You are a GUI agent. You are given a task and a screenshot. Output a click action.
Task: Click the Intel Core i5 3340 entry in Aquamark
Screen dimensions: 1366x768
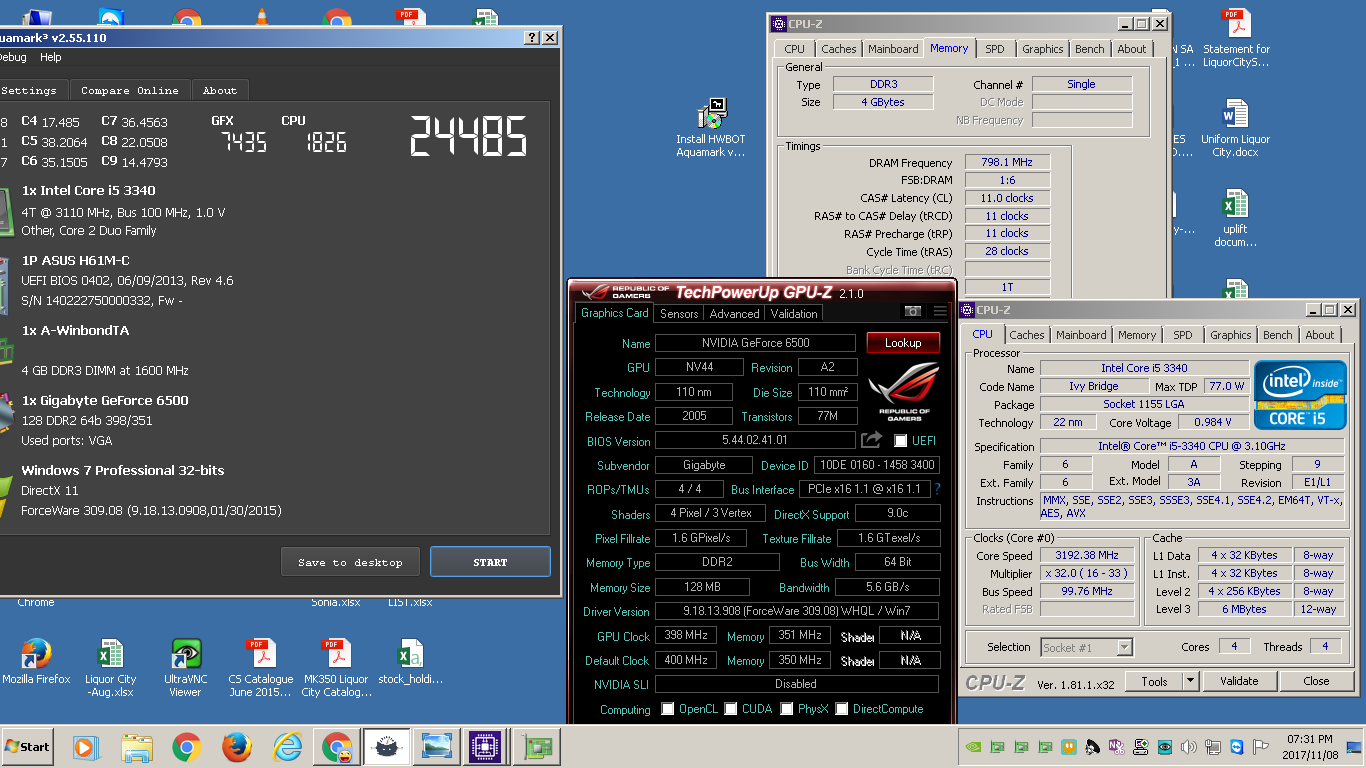88,190
